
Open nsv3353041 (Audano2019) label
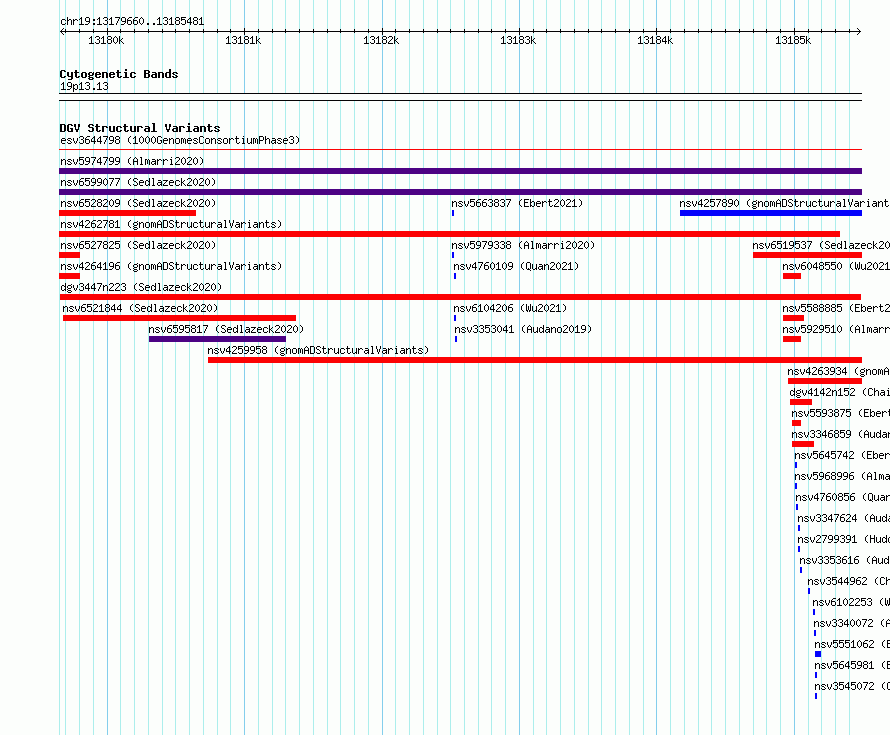(523, 329)
